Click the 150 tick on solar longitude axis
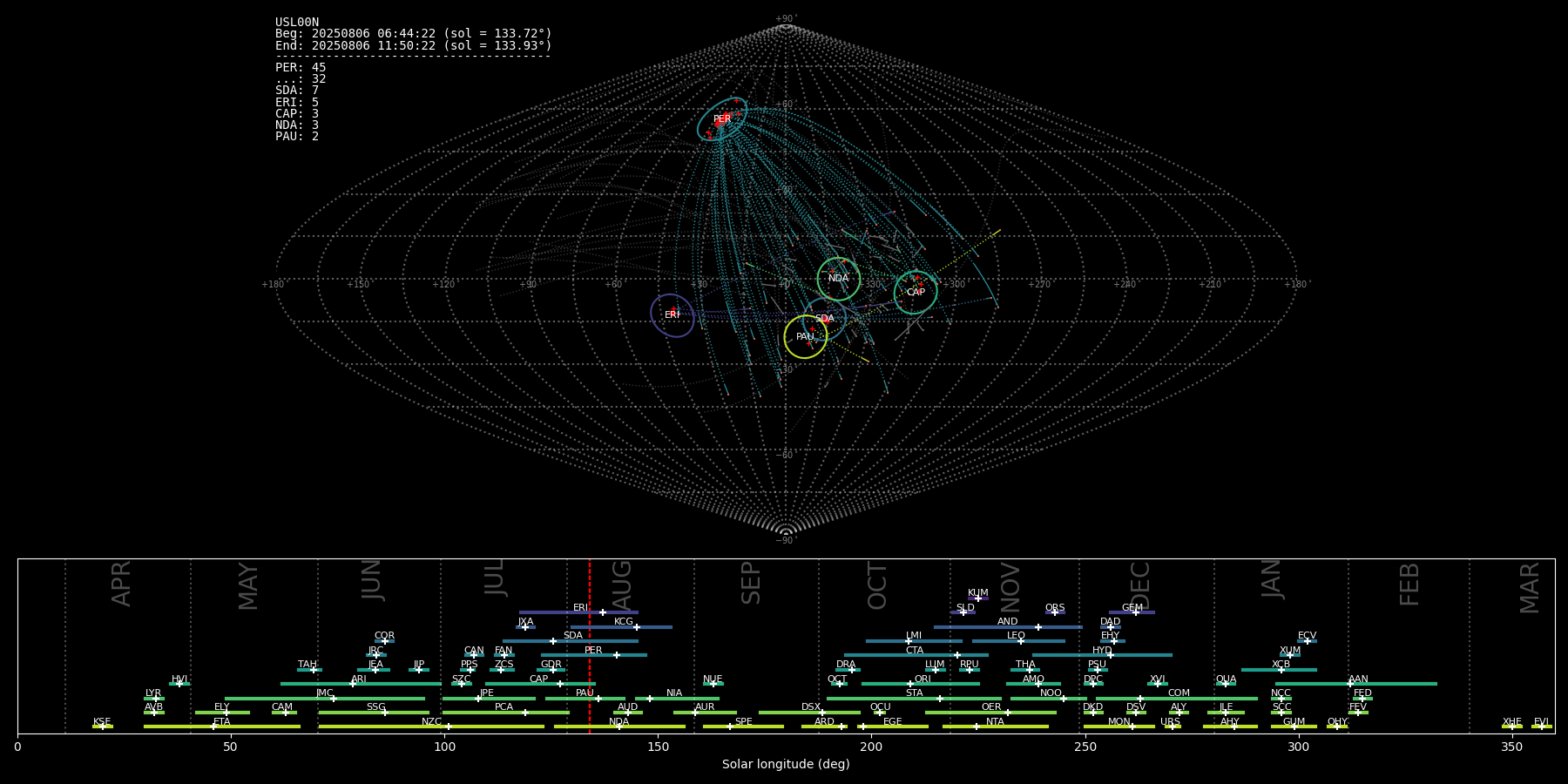 click(658, 747)
